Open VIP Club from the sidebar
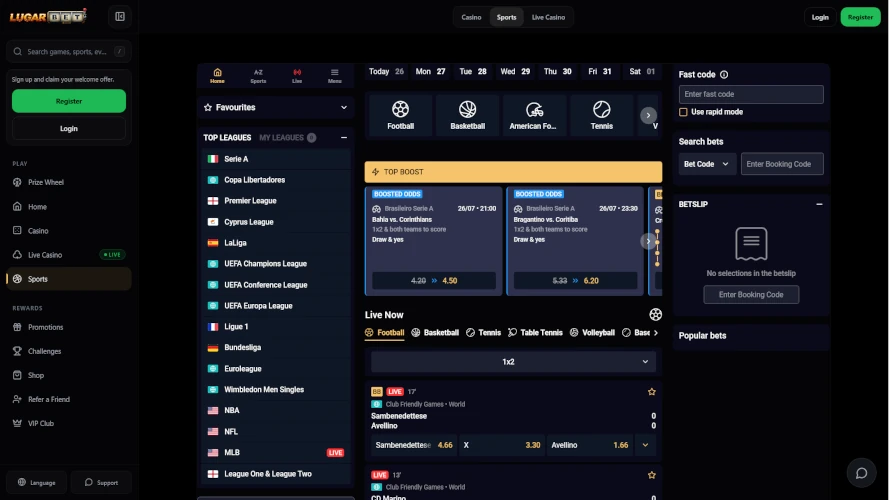Screen dimensions: 889x500 69,423
